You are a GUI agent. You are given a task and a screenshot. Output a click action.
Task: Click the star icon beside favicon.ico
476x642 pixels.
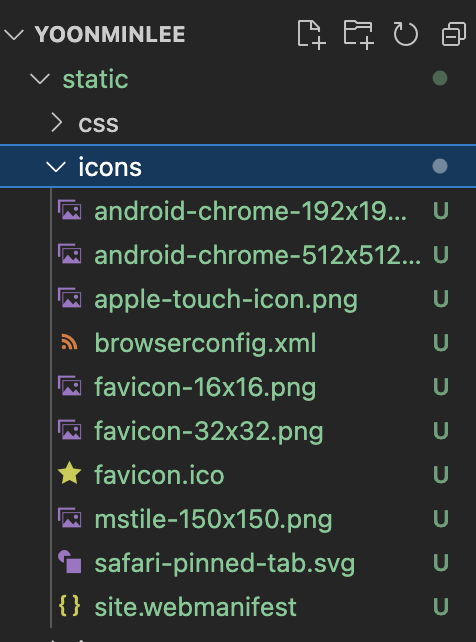point(70,473)
